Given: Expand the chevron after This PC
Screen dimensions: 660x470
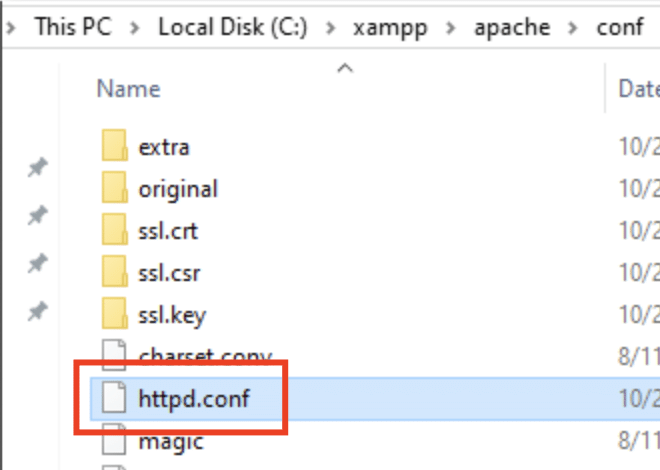Looking at the screenshot, I should 135,28.
